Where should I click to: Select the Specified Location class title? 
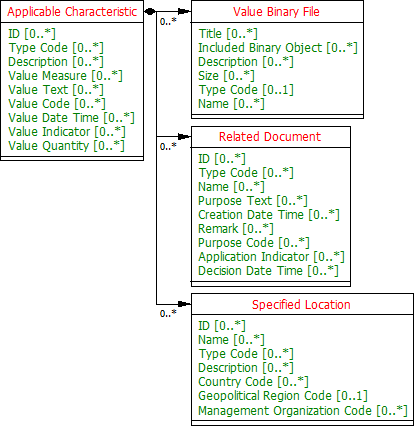coord(301,305)
